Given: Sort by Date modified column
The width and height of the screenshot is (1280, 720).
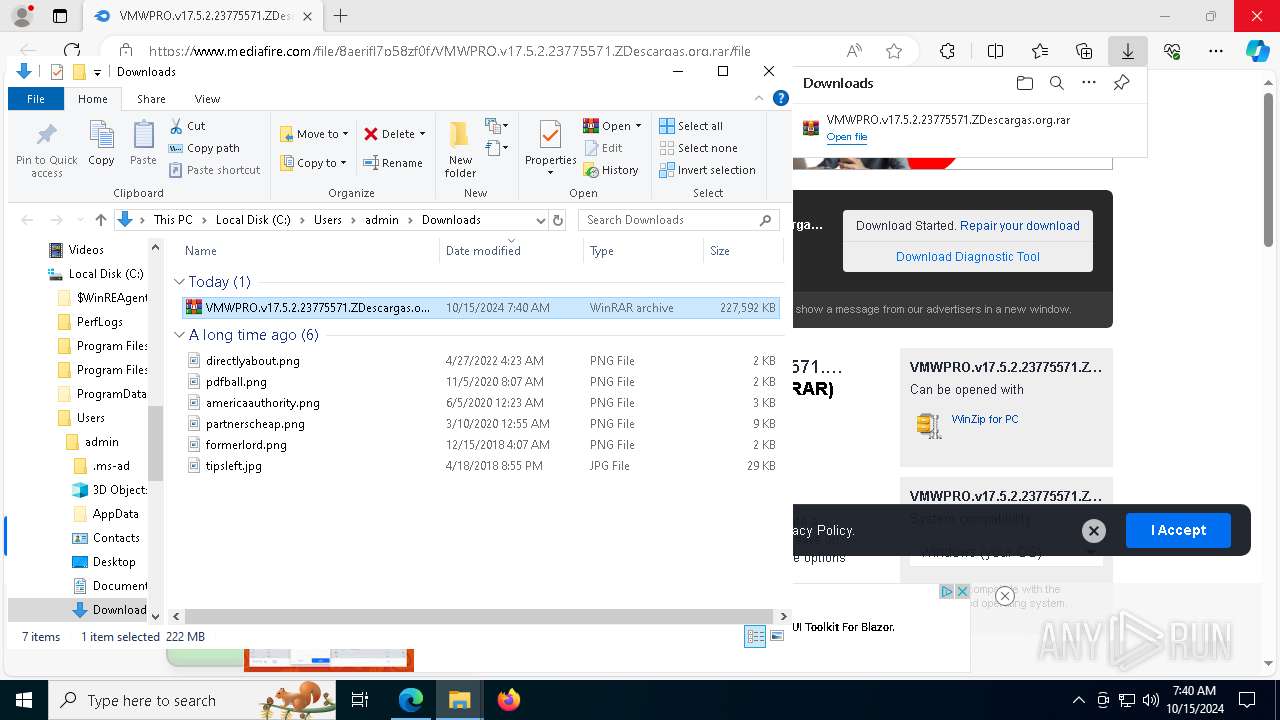Looking at the screenshot, I should pyautogui.click(x=511, y=251).
